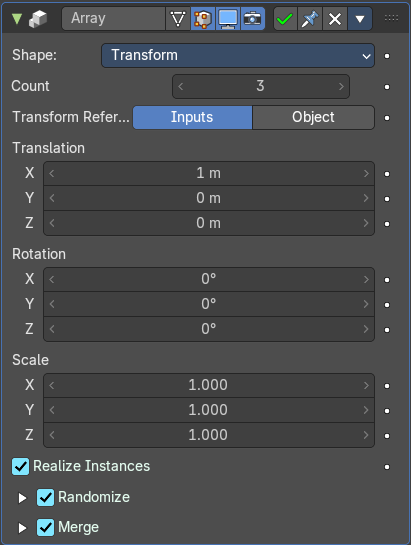Click Translation X field 1 m
The height and width of the screenshot is (545, 411).
click(x=209, y=173)
